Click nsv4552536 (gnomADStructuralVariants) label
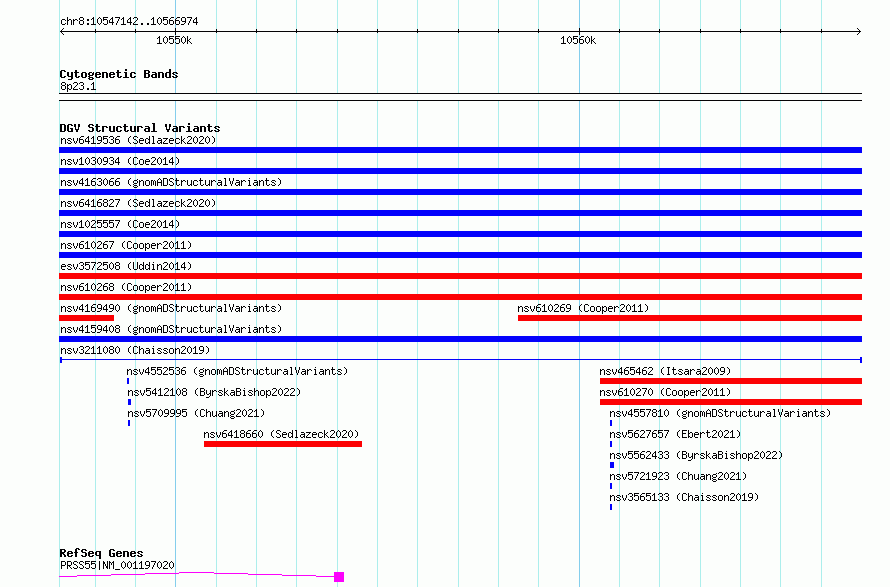Viewport: 890px width, 587px height. (x=237, y=371)
